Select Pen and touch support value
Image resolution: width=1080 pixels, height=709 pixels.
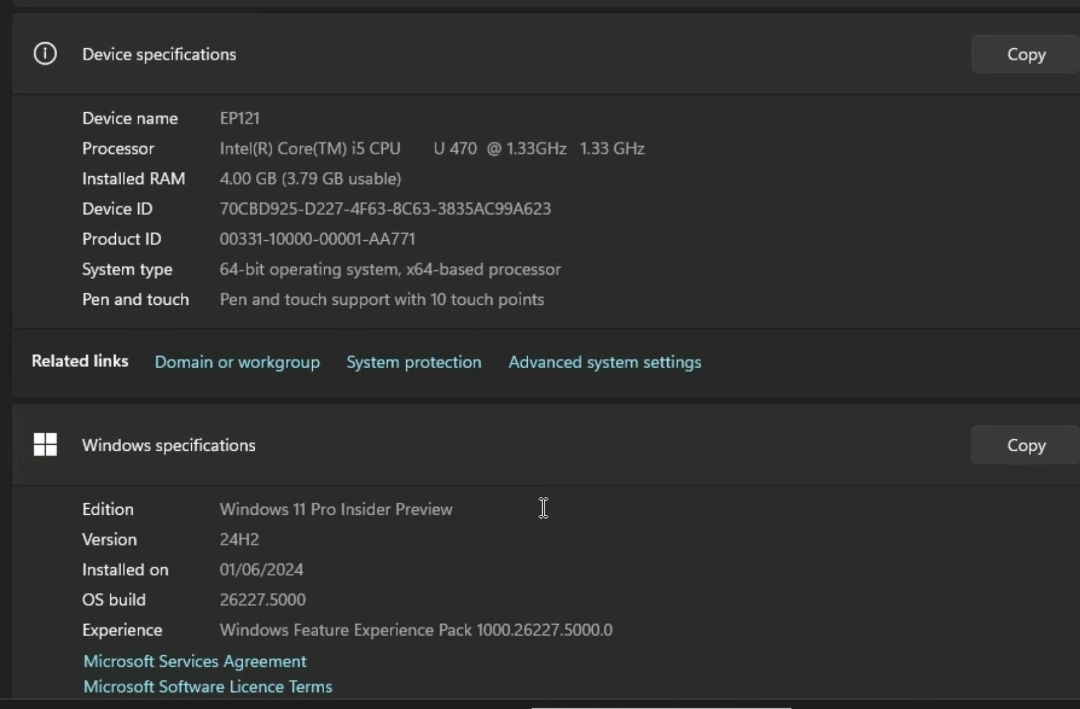(382, 300)
